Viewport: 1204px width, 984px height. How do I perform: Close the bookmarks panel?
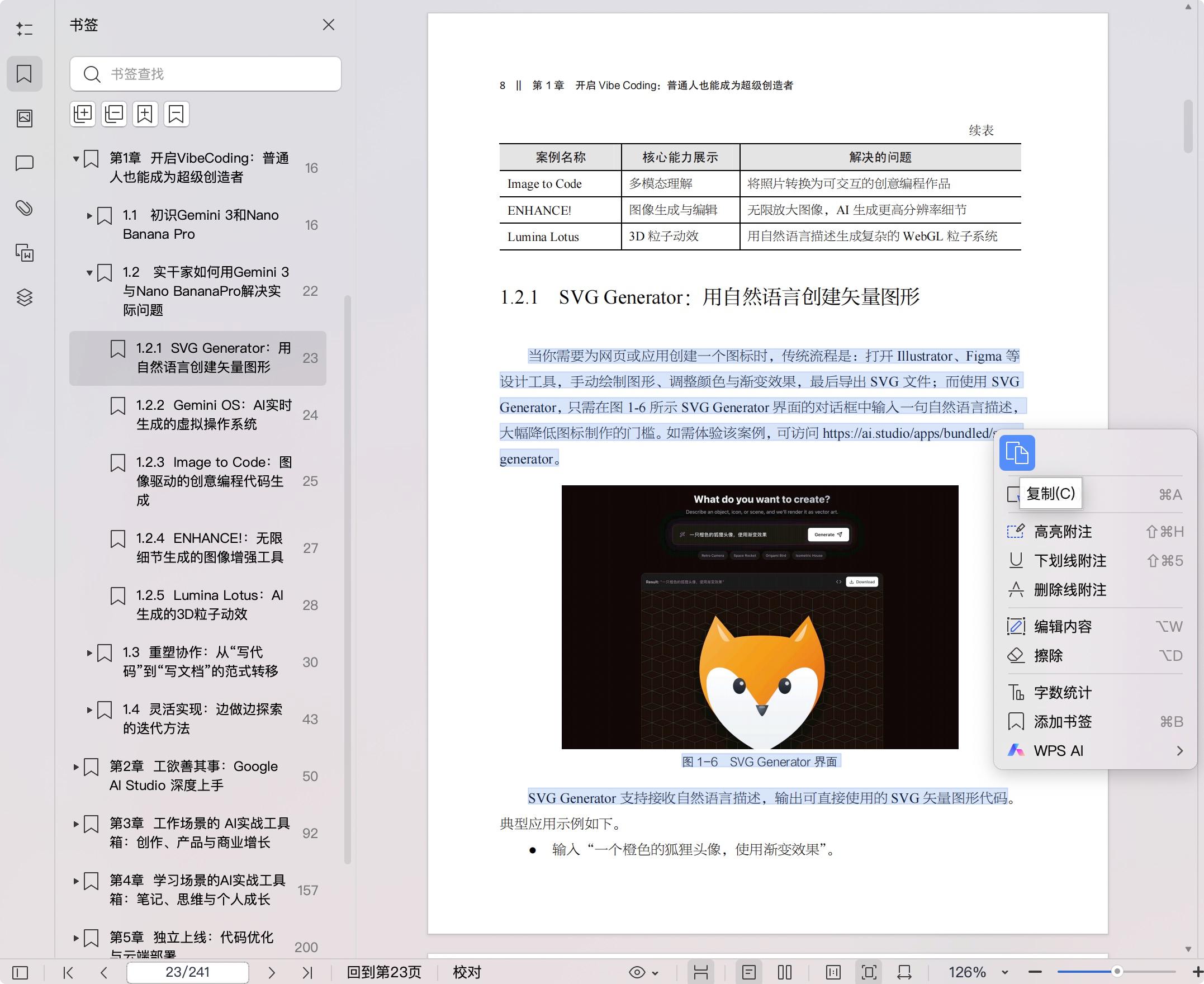coord(329,25)
